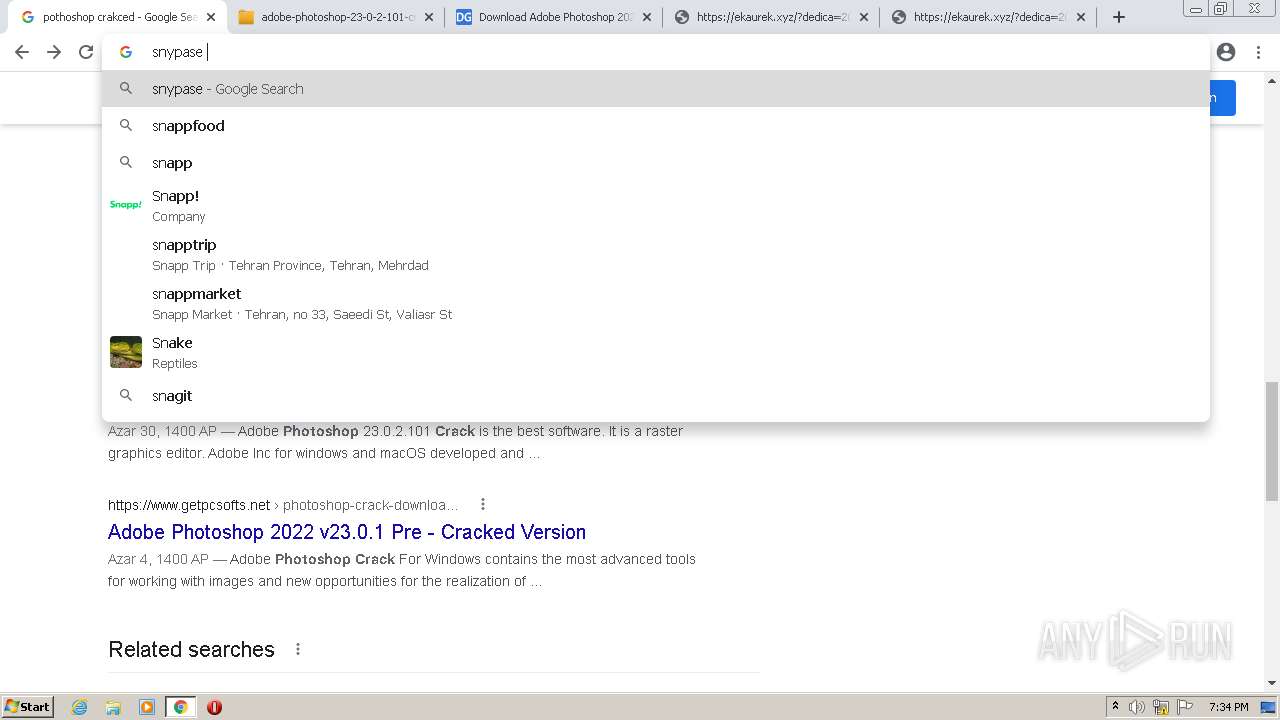This screenshot has width=1280, height=720.
Task: Show hidden system tray icons
Action: pos(1115,706)
